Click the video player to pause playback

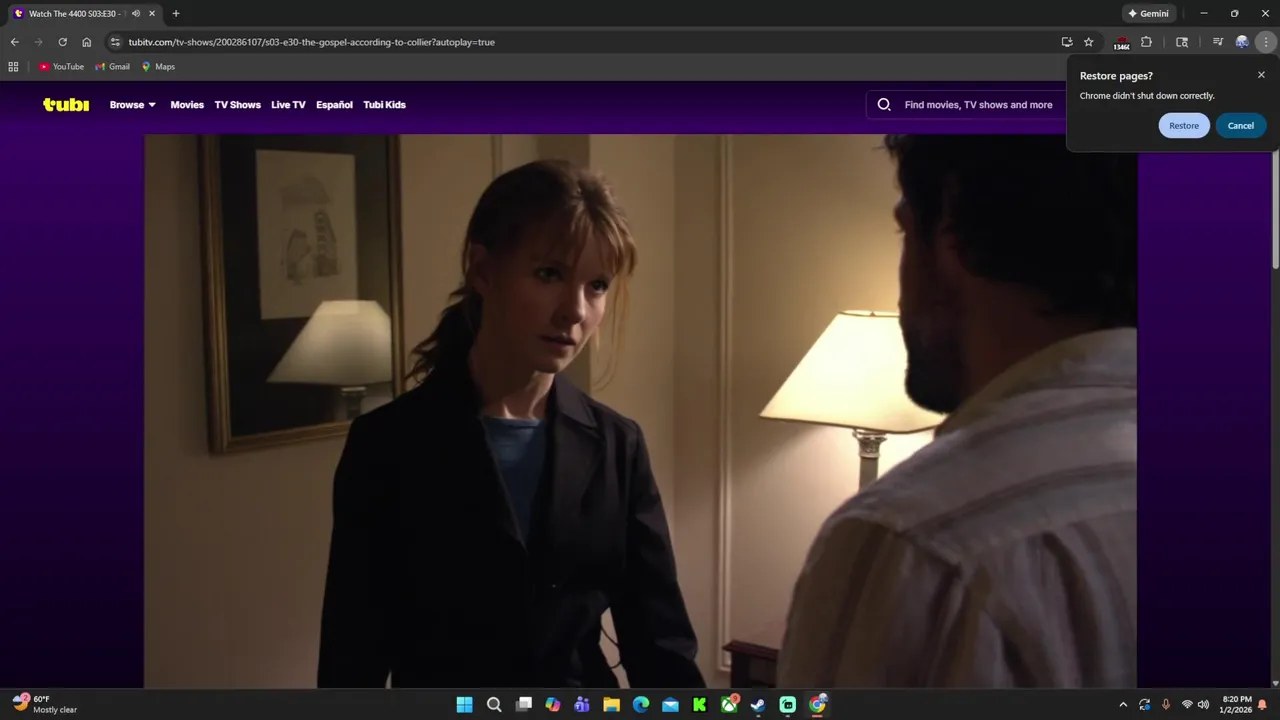click(640, 411)
